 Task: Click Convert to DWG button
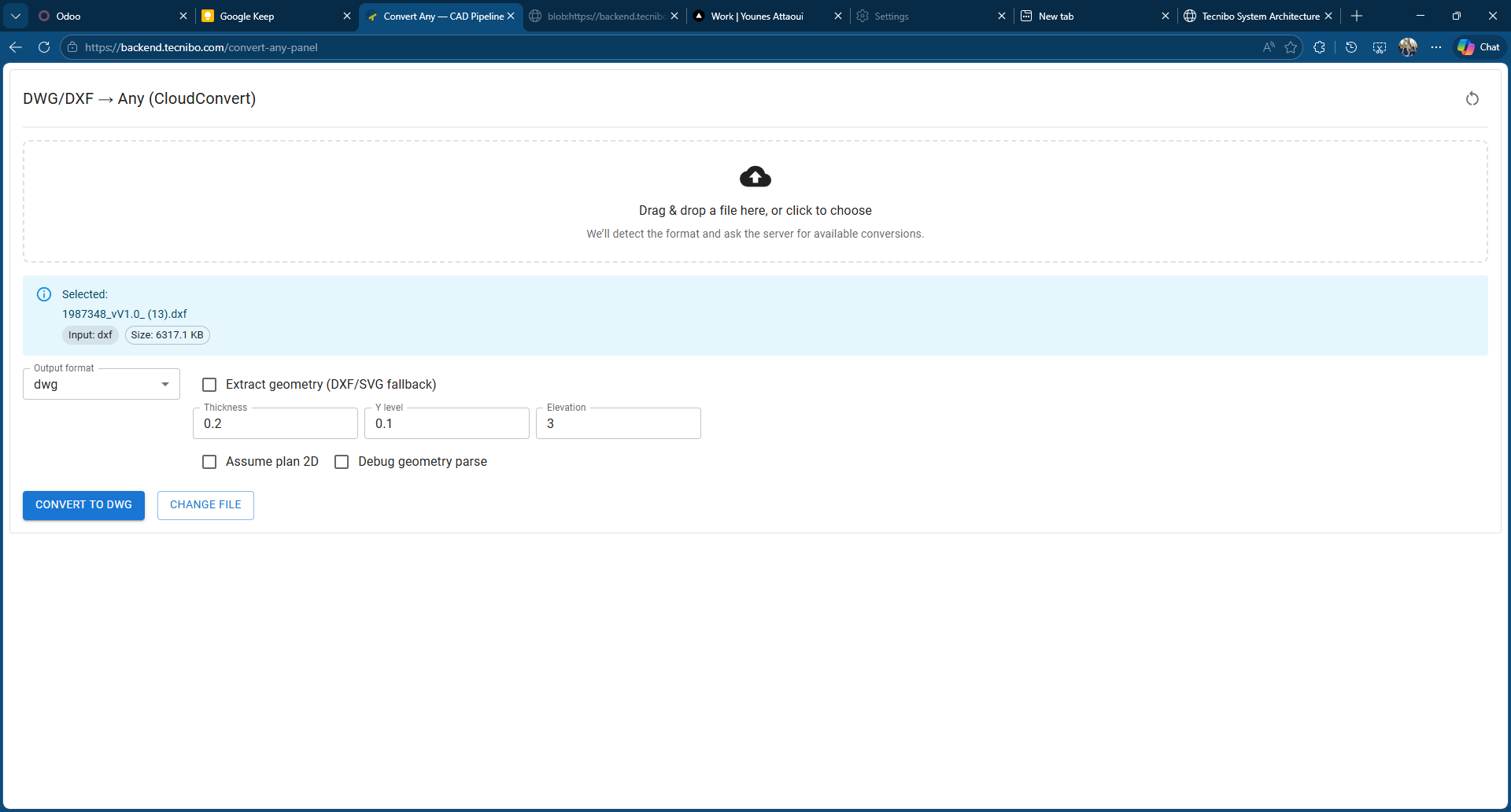point(83,505)
